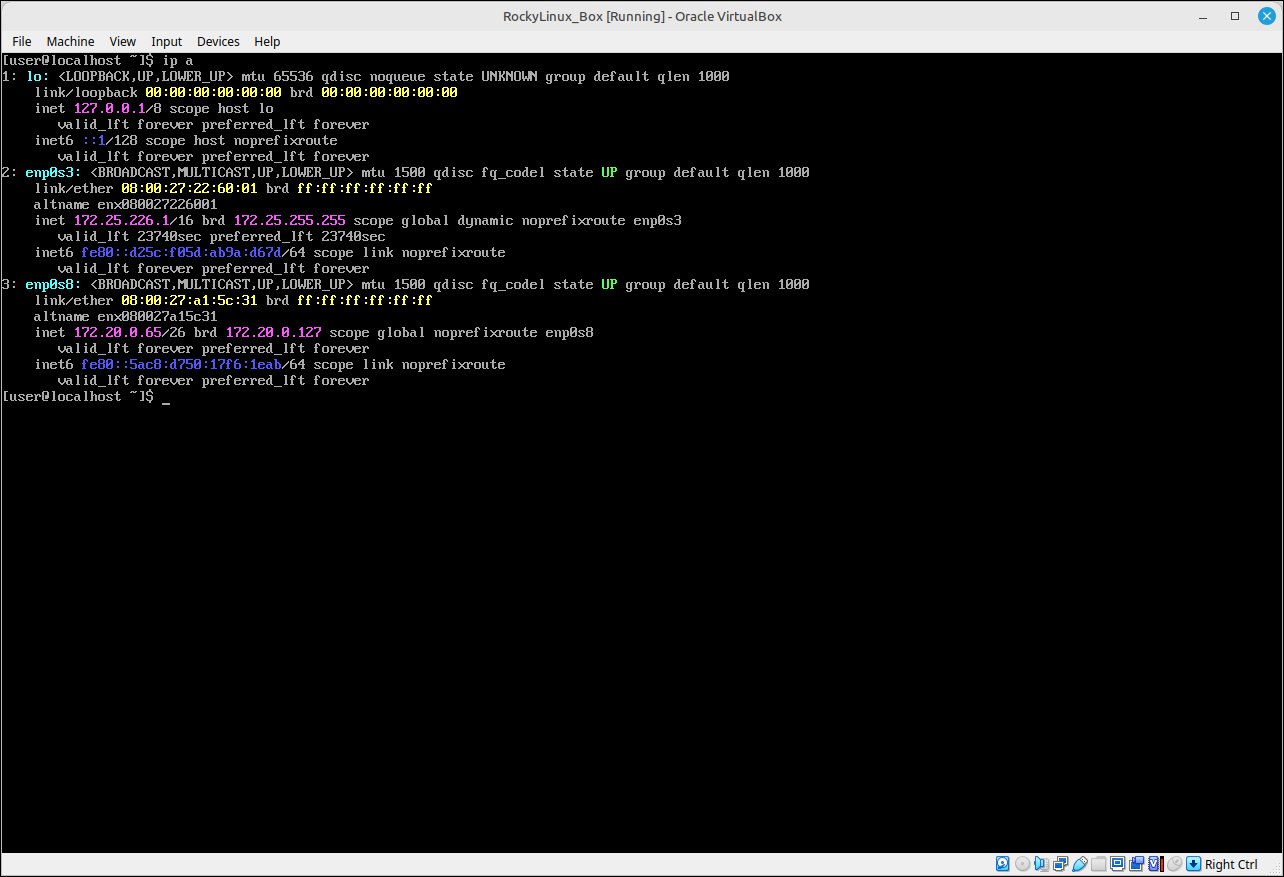Image resolution: width=1284 pixels, height=877 pixels.
Task: Click the optical drive indicator icon
Action: [x=1022, y=864]
